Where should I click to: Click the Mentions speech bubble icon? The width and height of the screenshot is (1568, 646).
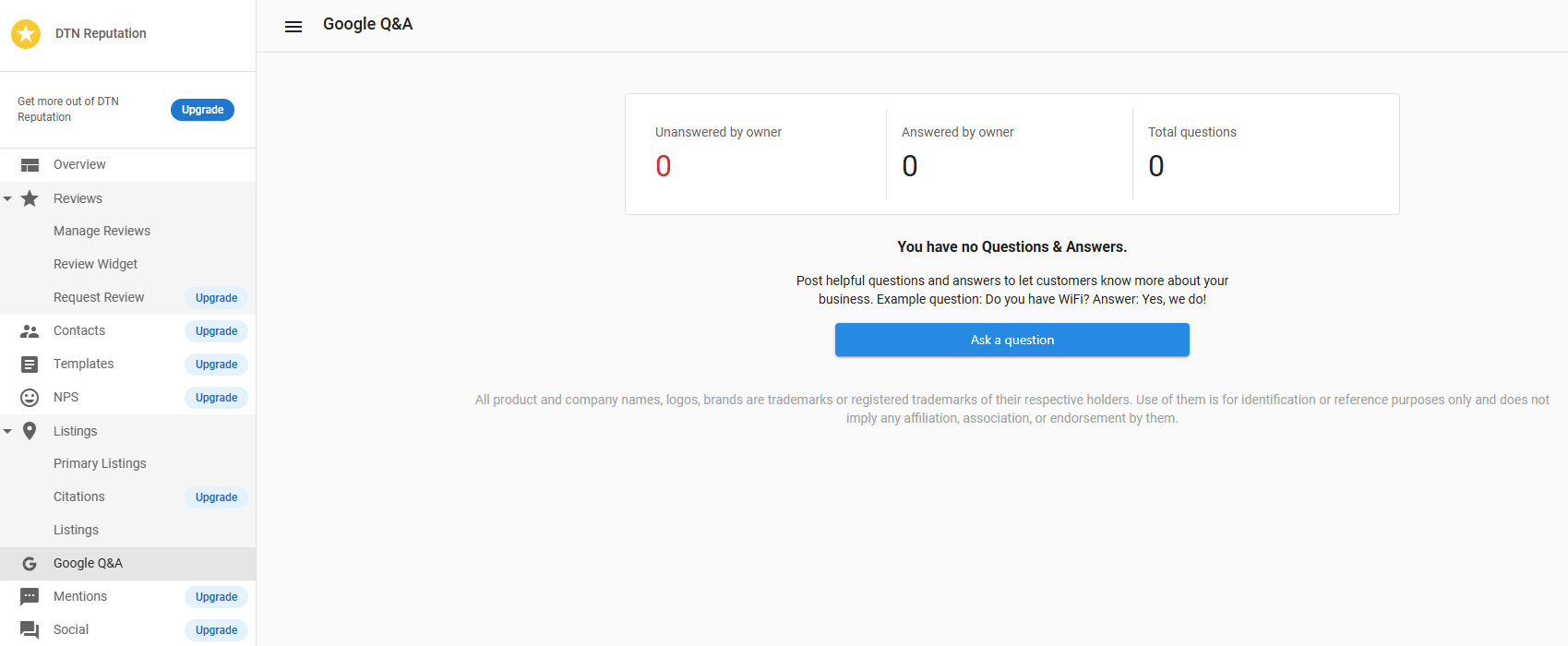pos(30,597)
